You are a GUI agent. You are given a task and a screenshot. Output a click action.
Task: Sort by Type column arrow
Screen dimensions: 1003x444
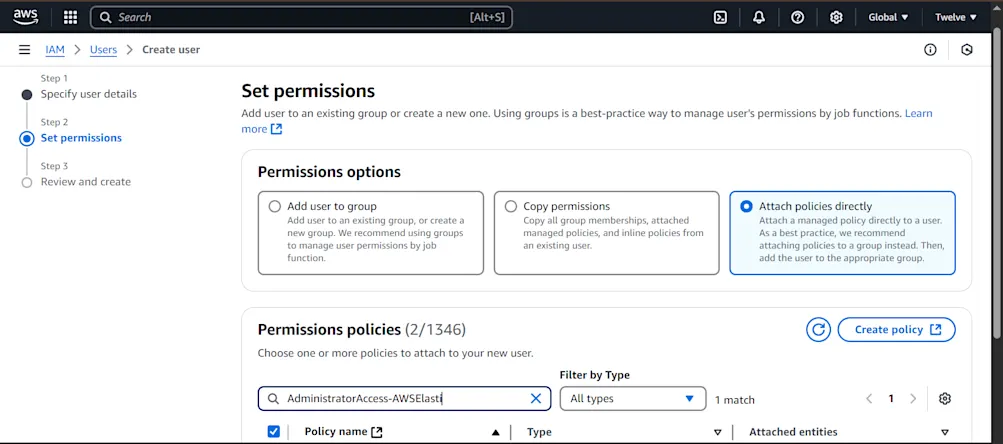[717, 432]
